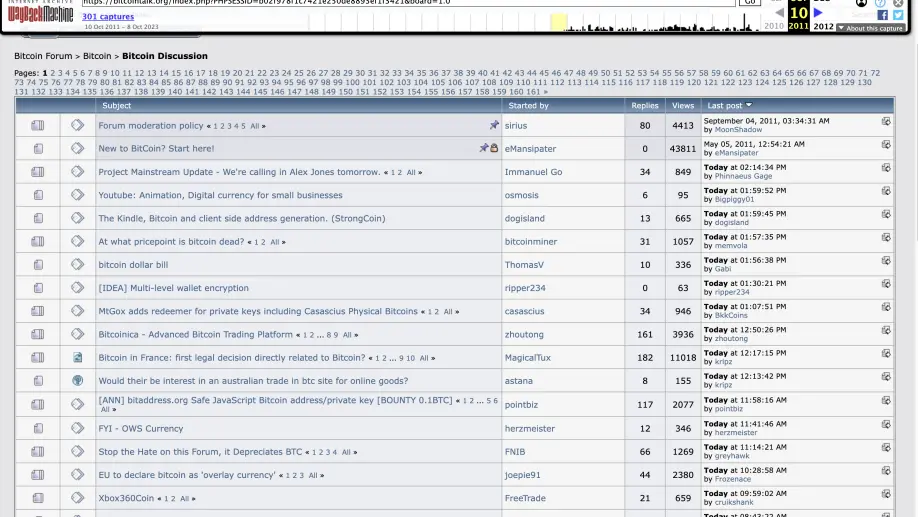Open topic At what pricepoint is bitcoin dead?

[x=171, y=241]
